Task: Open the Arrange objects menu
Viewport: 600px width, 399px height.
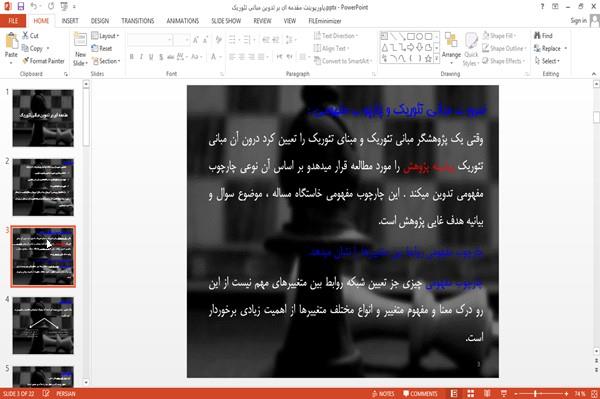Action: click(x=451, y=49)
